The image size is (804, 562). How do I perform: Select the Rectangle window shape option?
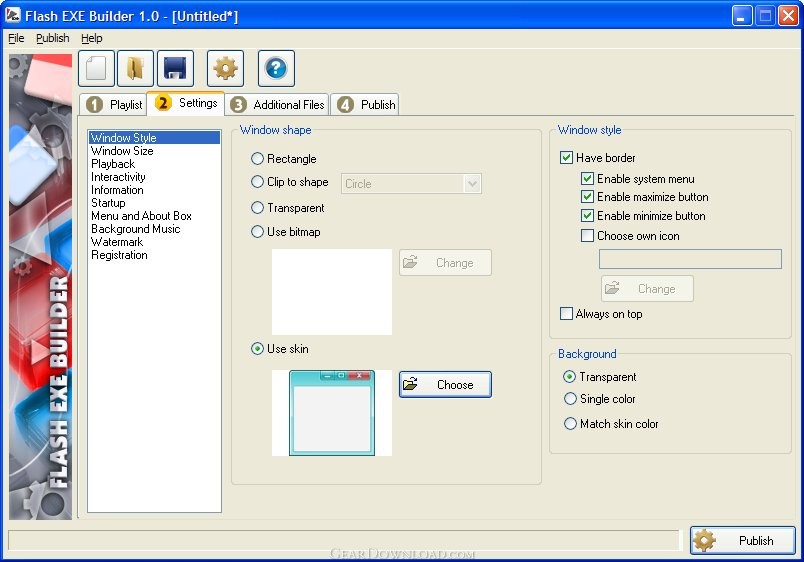(258, 159)
